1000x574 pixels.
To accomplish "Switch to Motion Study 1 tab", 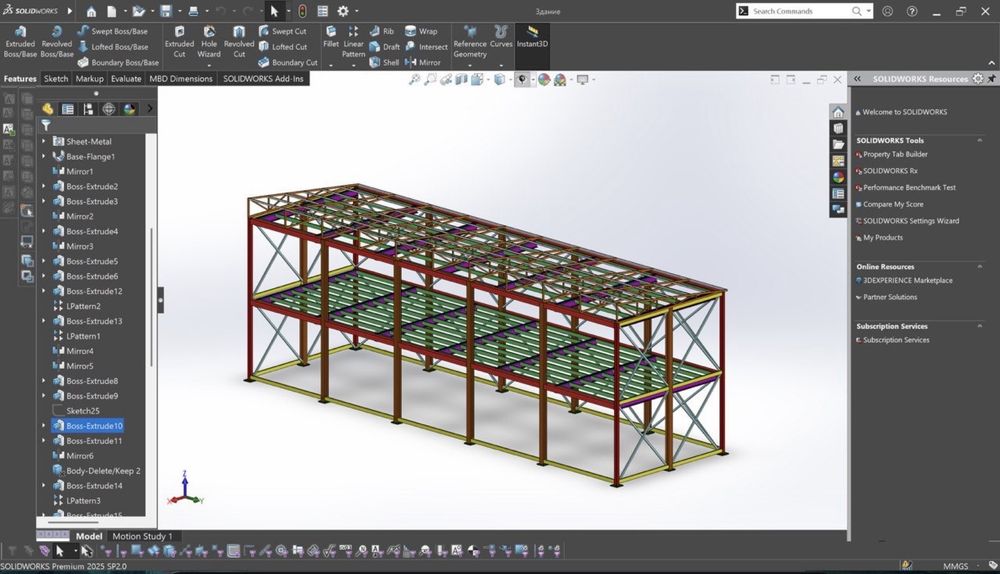I will pos(142,536).
